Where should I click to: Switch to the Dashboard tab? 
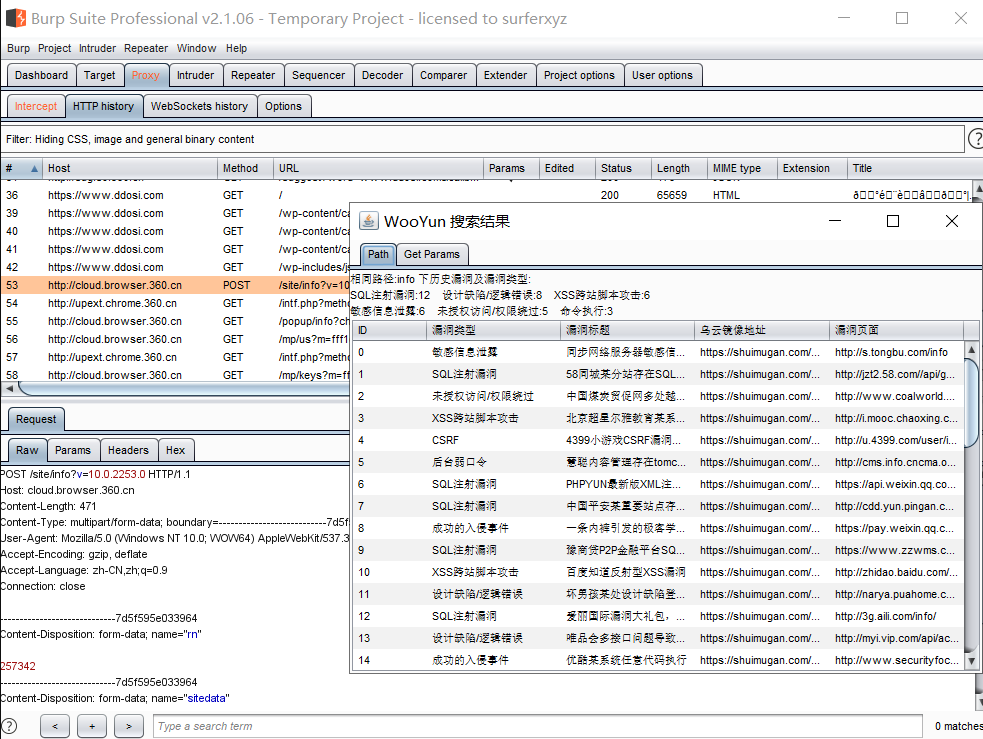click(41, 75)
